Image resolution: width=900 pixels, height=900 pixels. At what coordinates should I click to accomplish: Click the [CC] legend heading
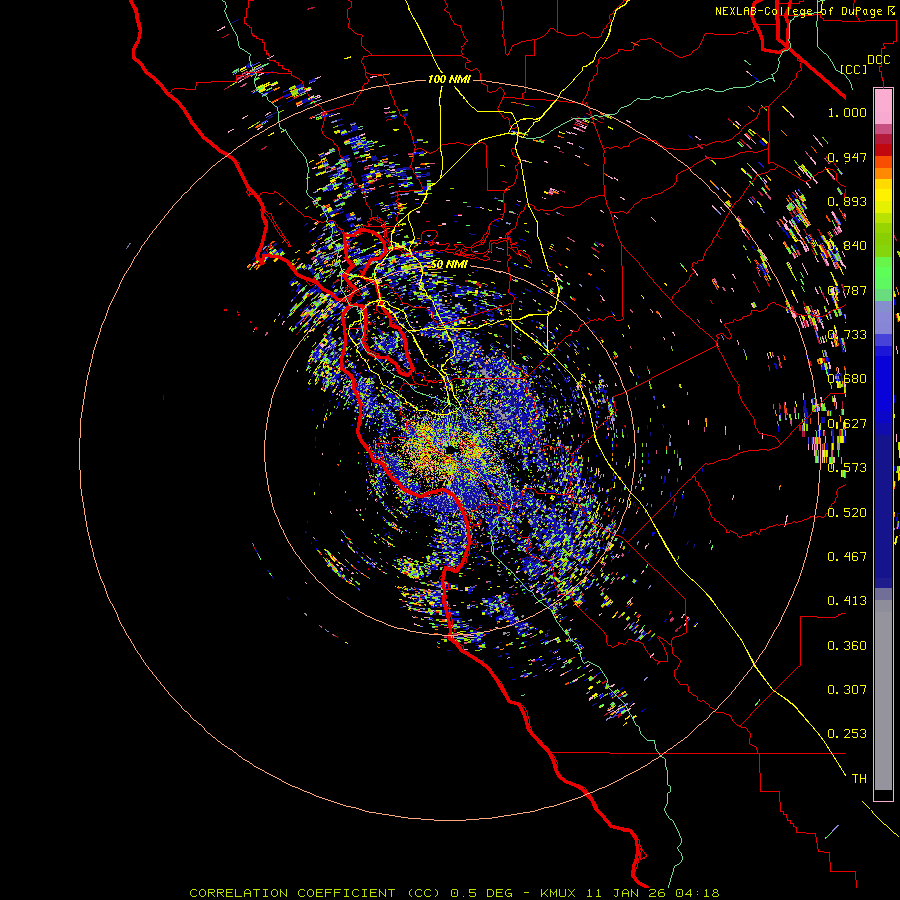point(854,69)
